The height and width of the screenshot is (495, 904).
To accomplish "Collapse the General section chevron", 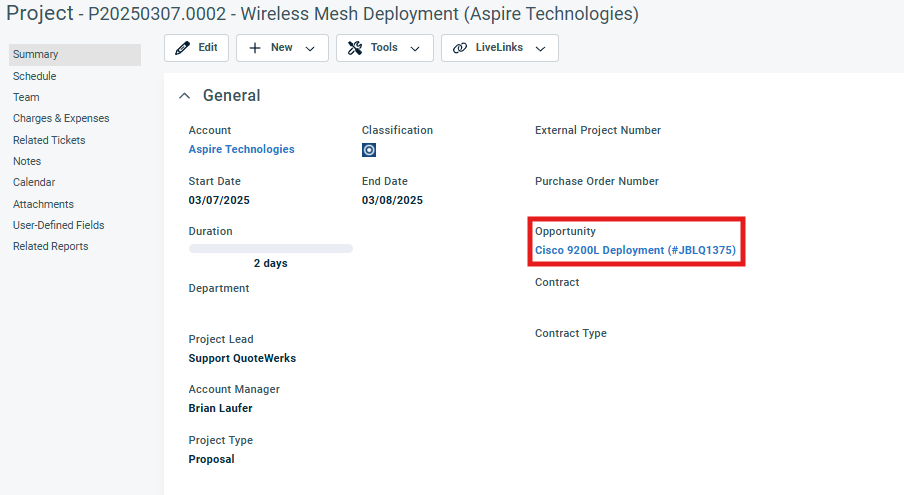I will coord(184,96).
